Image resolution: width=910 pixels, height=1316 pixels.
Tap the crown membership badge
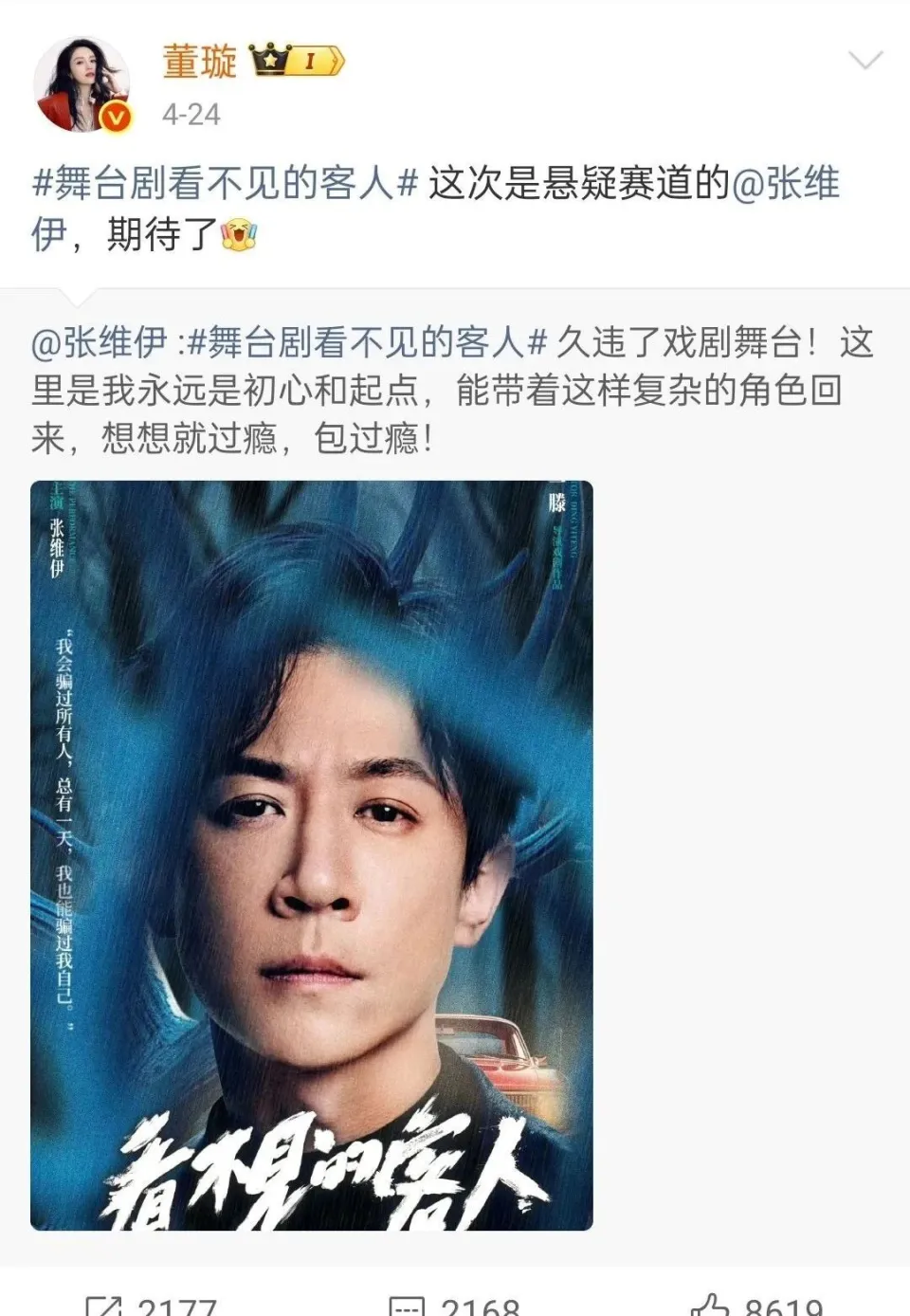coord(297,62)
